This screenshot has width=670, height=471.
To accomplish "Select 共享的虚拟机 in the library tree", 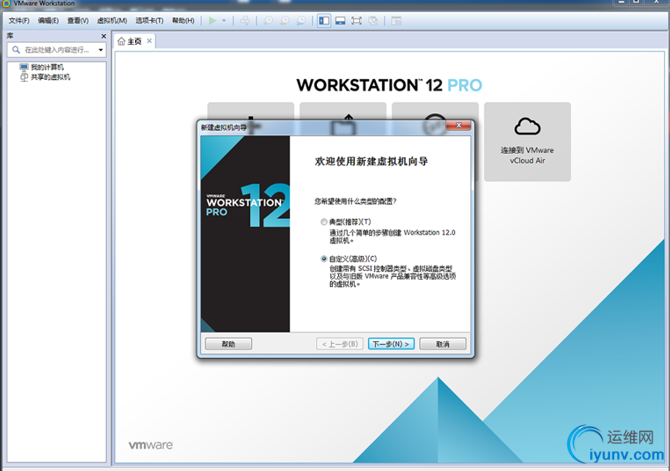I will (45, 77).
